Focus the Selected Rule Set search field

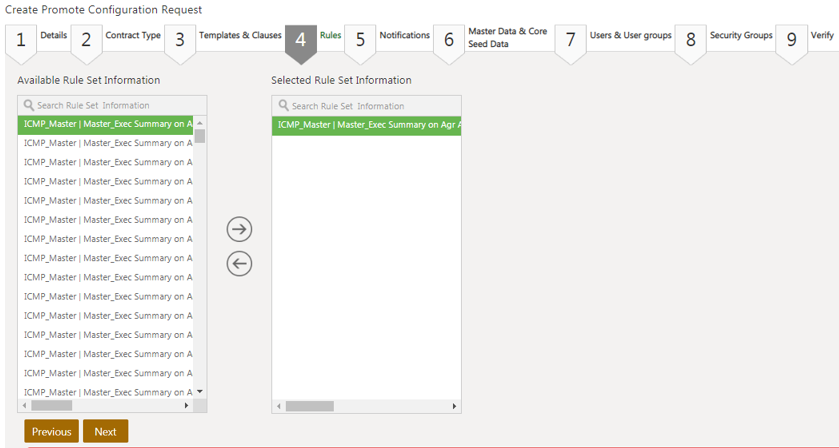coord(370,106)
